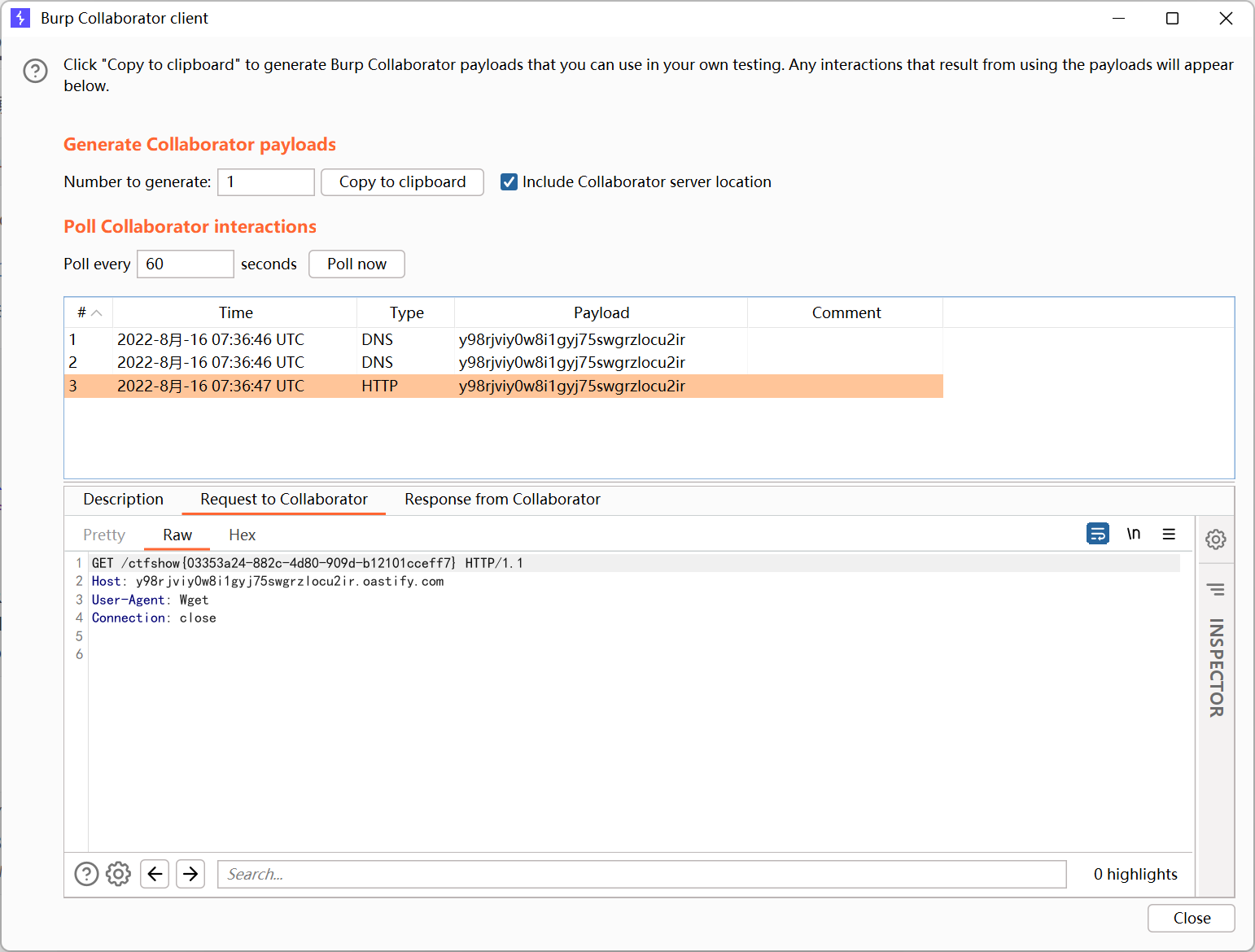Click the Comment column header
Viewport: 1255px width, 952px height.
pos(846,312)
